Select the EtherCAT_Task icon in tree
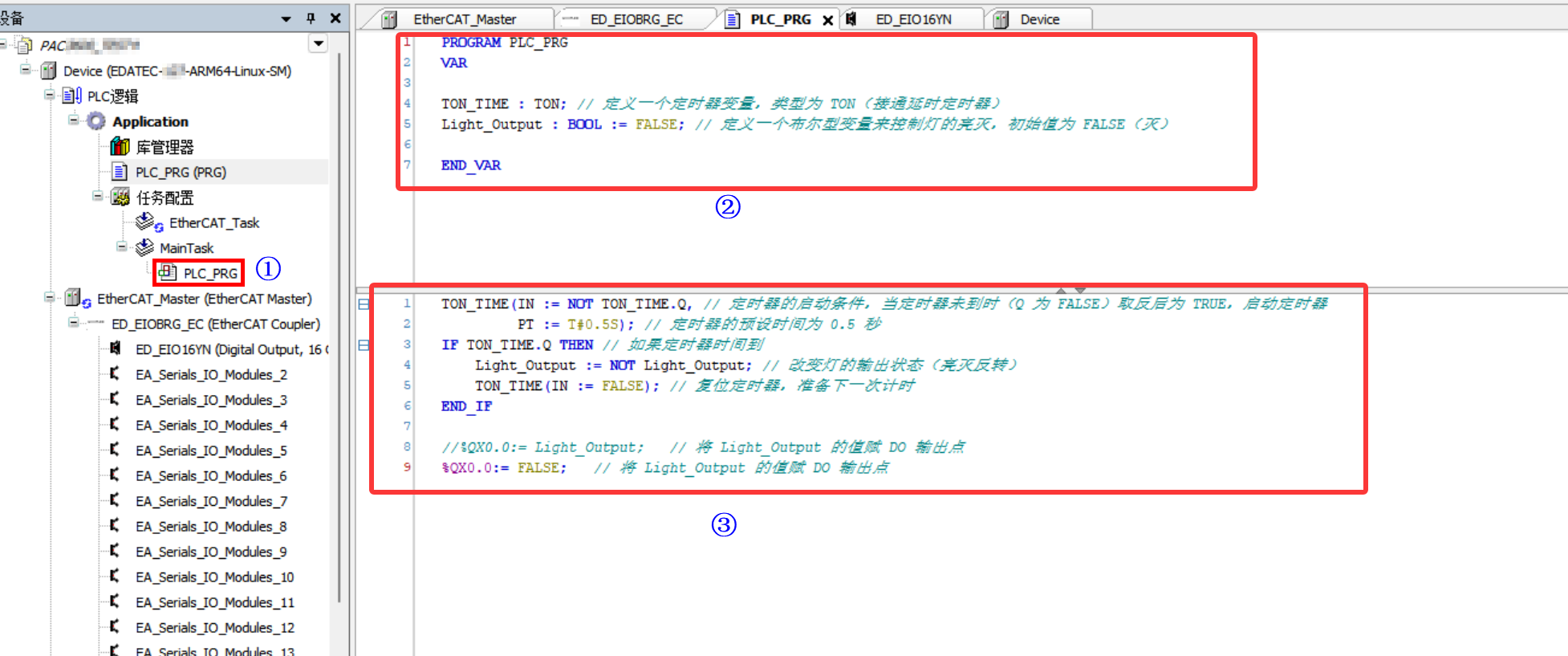This screenshot has width=1568, height=656. click(148, 222)
